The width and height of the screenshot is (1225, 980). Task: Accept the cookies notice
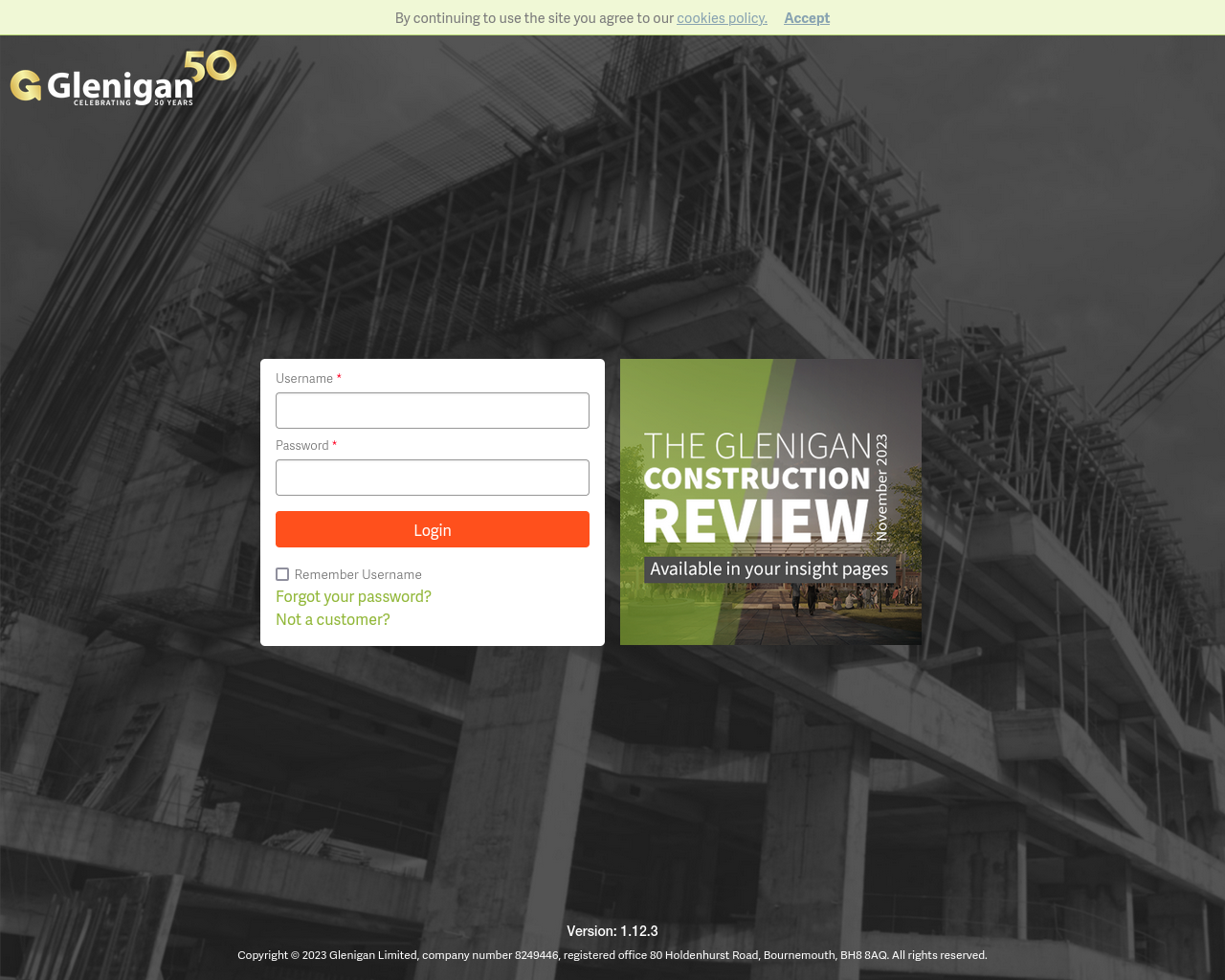(807, 17)
